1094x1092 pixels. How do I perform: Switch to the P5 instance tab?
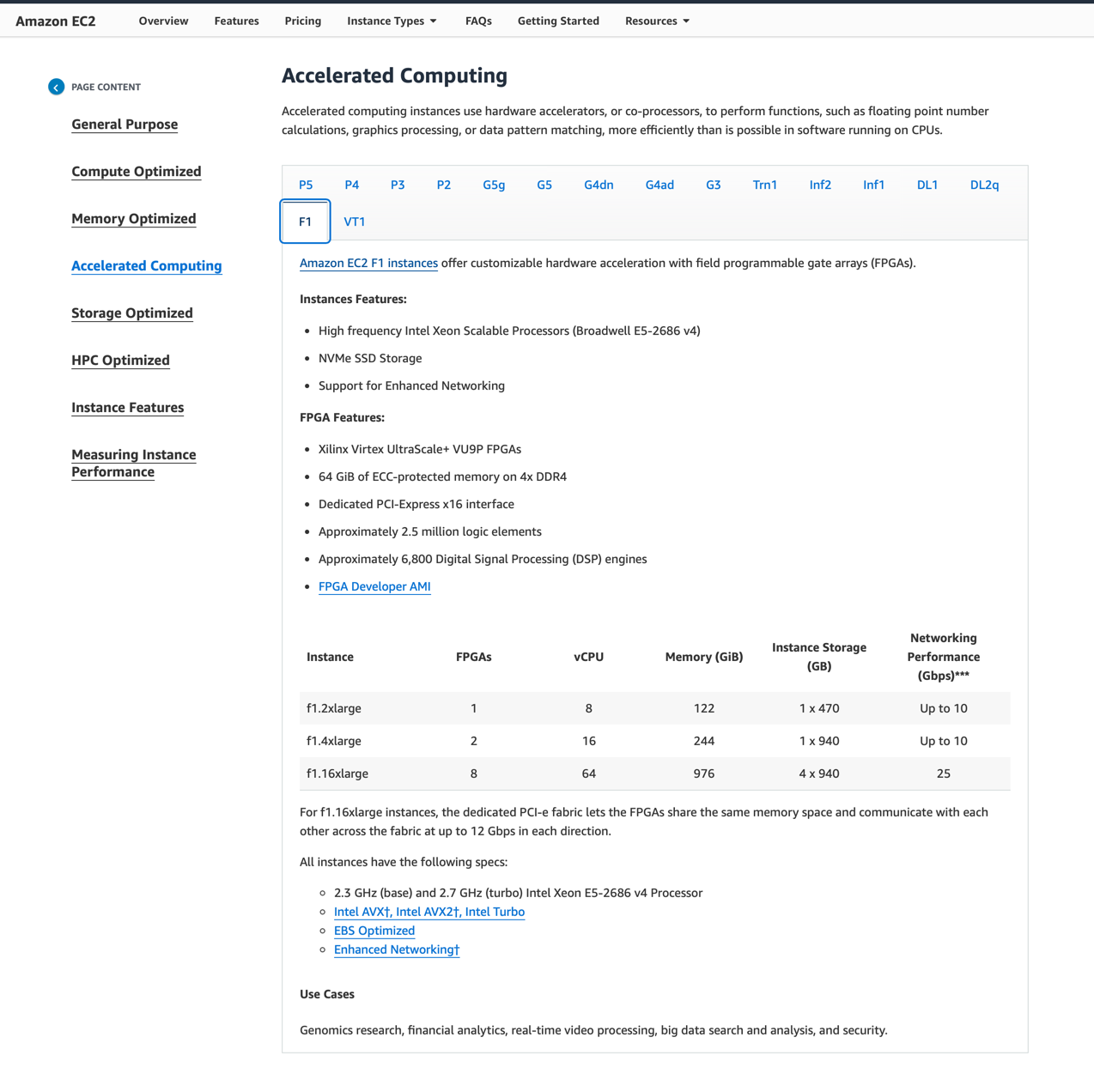click(306, 185)
